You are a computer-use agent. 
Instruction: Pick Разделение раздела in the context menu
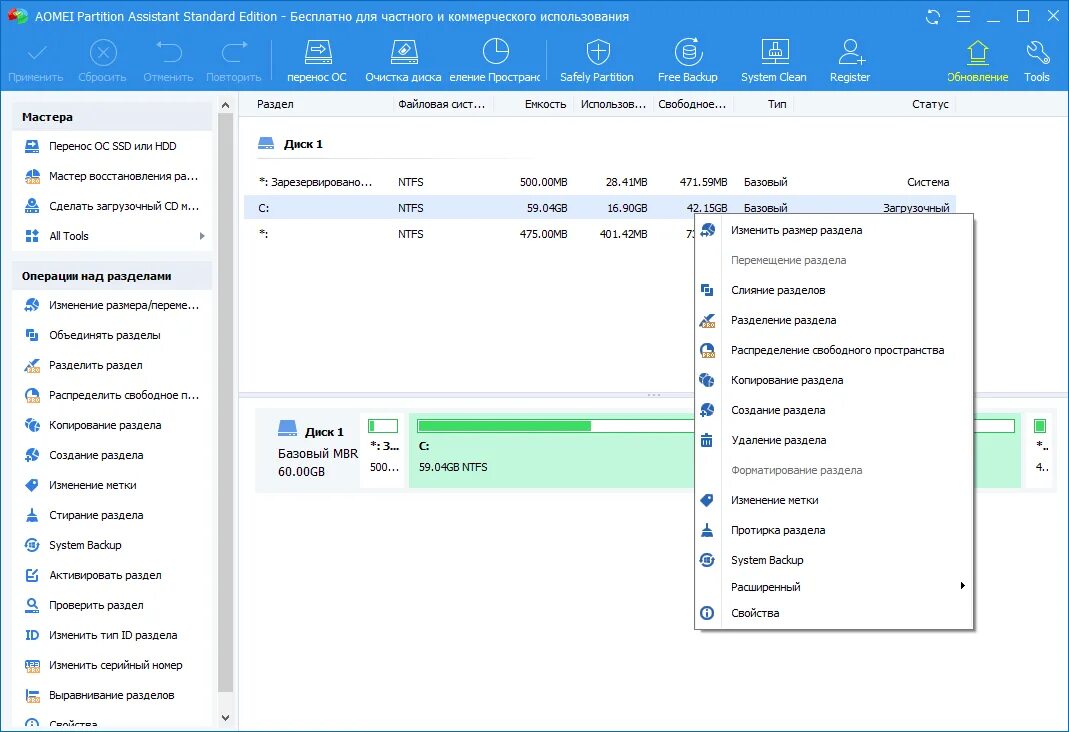tap(834, 320)
